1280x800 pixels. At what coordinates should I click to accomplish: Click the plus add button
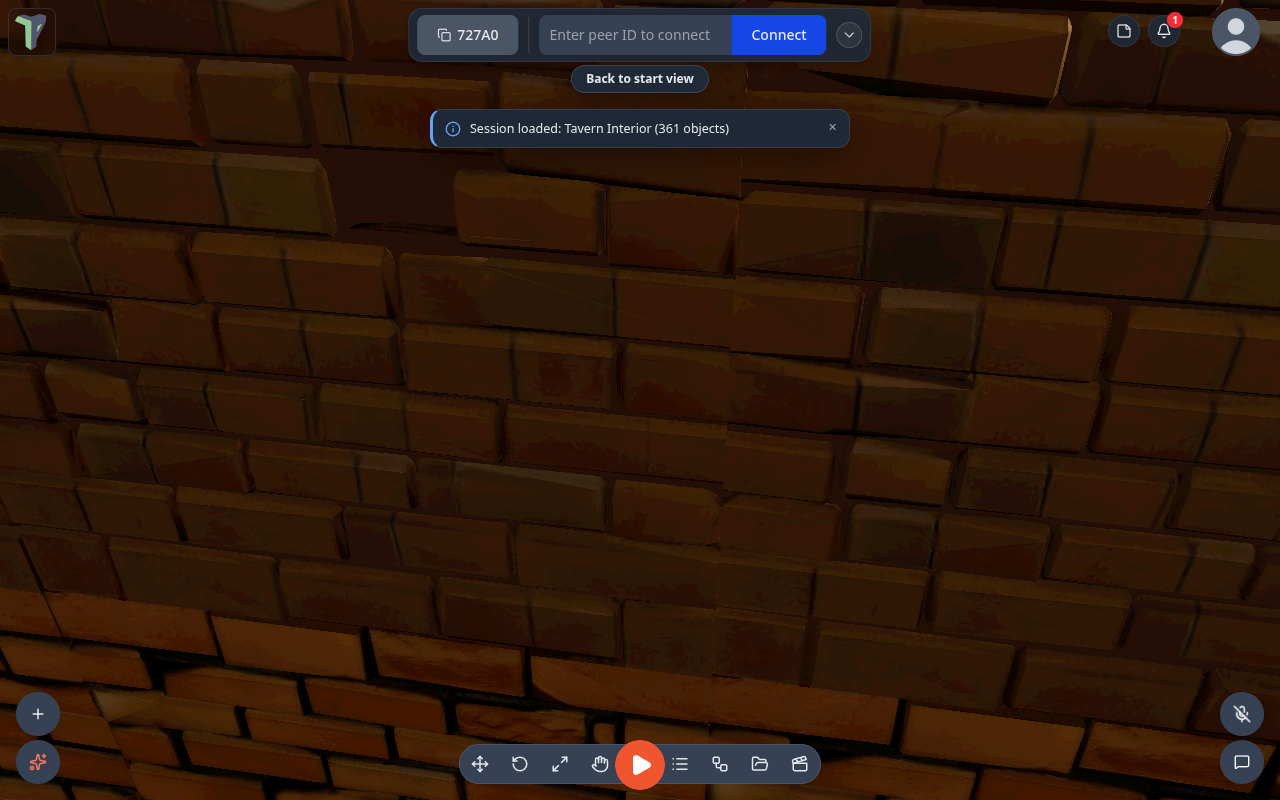(x=38, y=714)
